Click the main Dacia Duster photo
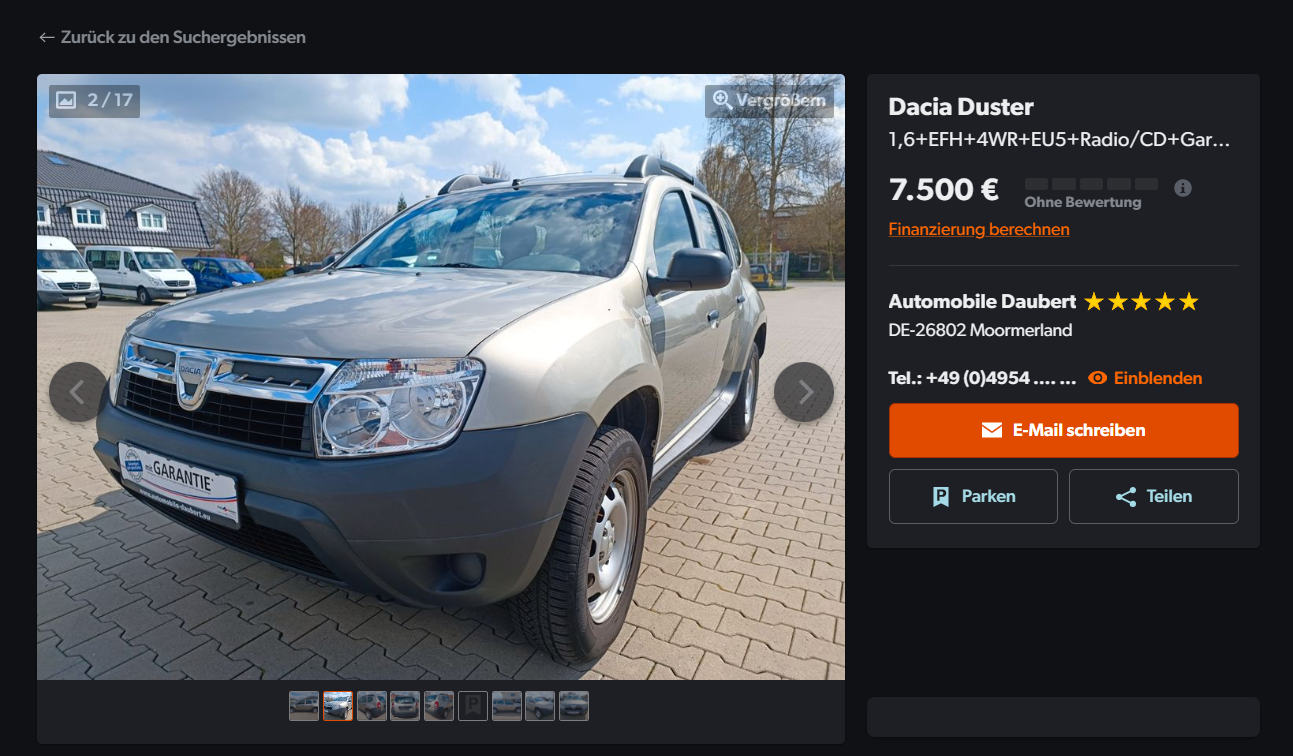The width and height of the screenshot is (1293, 756). point(441,377)
